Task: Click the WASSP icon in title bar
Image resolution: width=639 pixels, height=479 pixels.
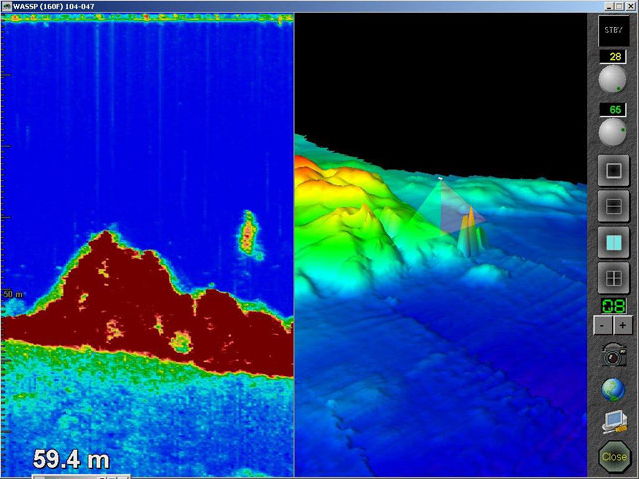Action: (6, 6)
